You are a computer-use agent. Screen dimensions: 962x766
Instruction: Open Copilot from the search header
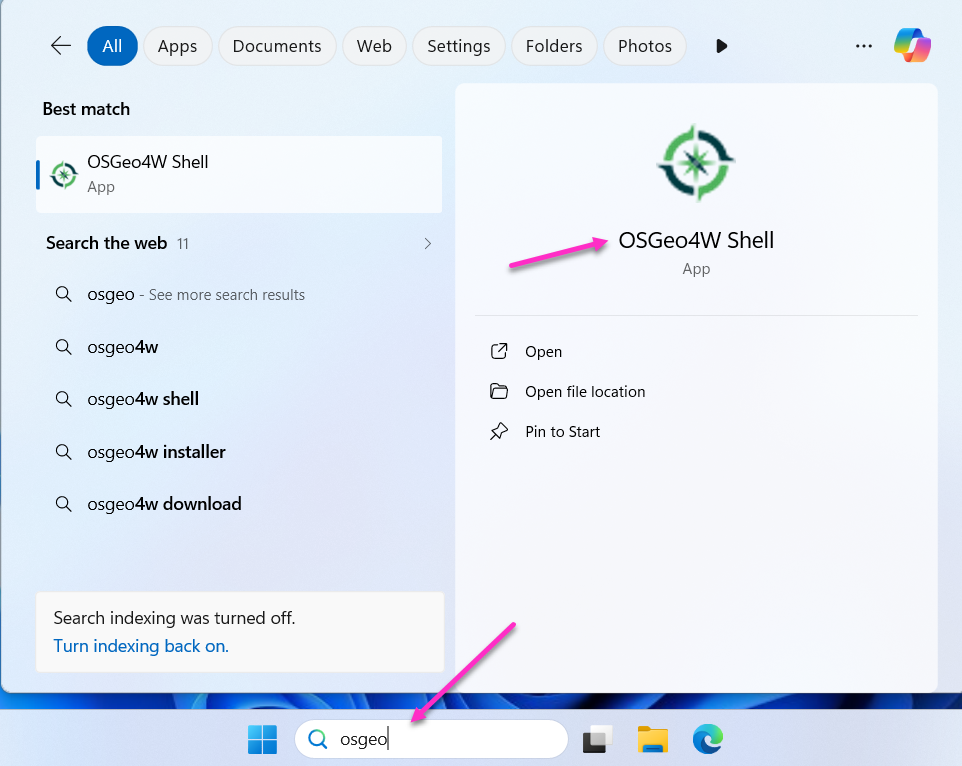[x=912, y=46]
